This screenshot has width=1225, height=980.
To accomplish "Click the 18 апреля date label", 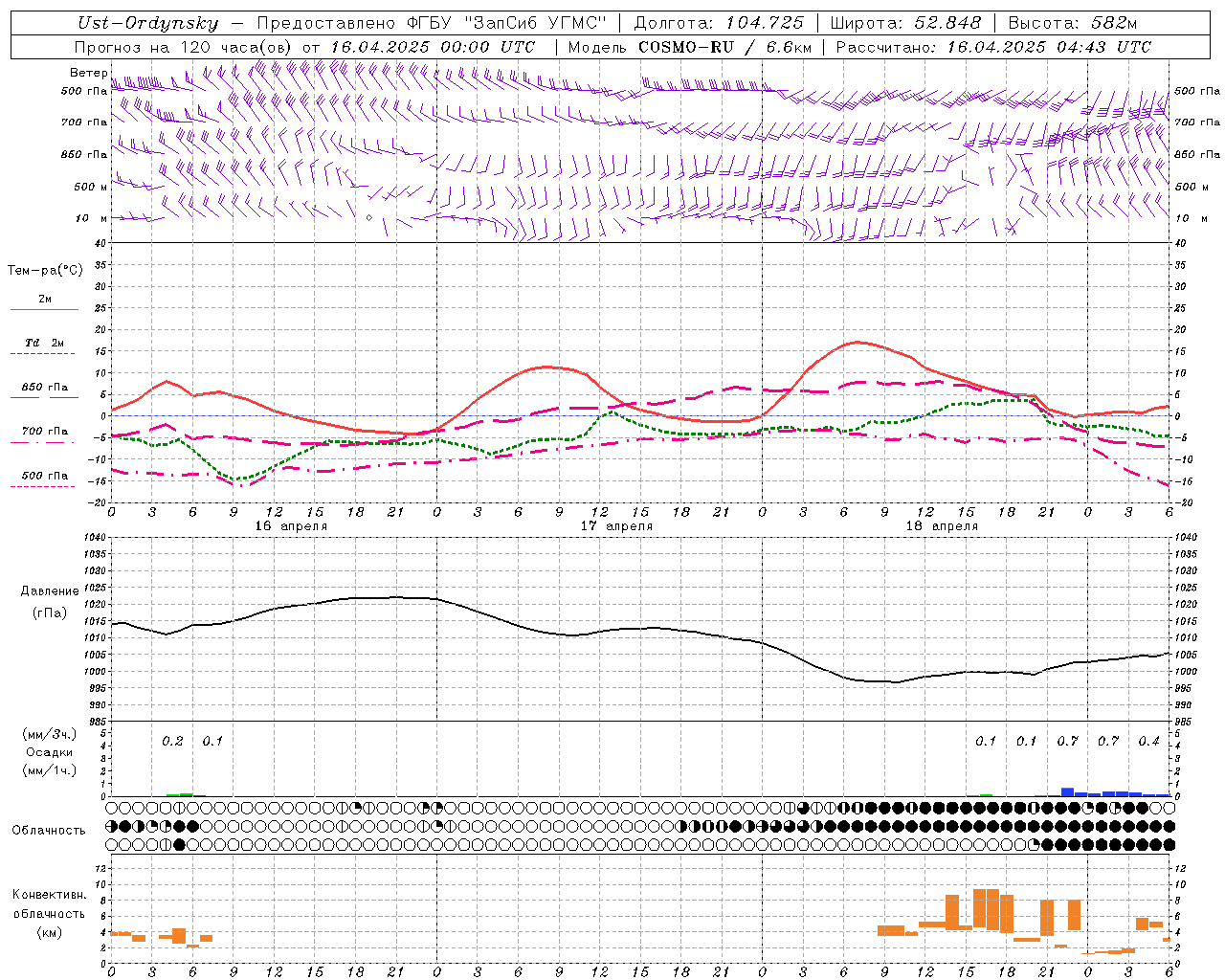I will pos(942,526).
